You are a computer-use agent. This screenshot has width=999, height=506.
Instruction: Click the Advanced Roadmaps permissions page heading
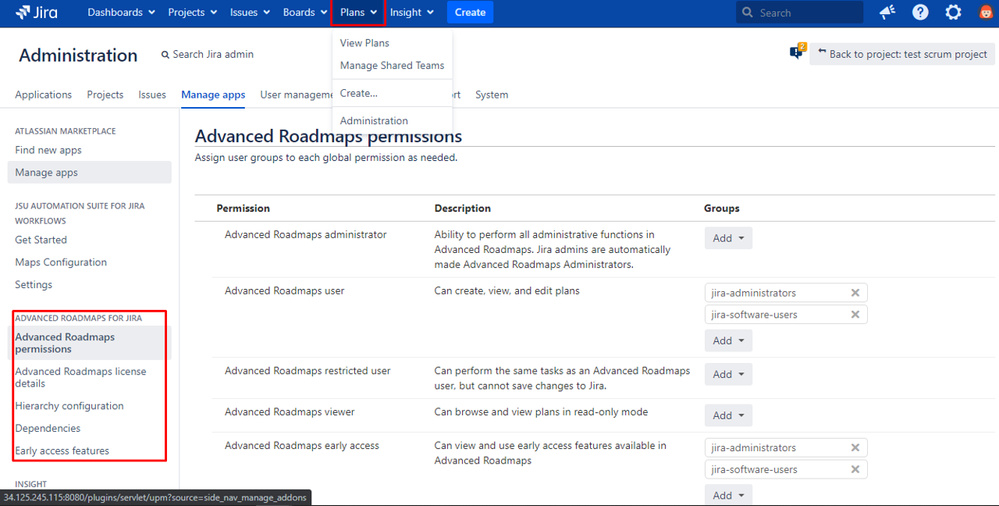pyautogui.click(x=328, y=136)
